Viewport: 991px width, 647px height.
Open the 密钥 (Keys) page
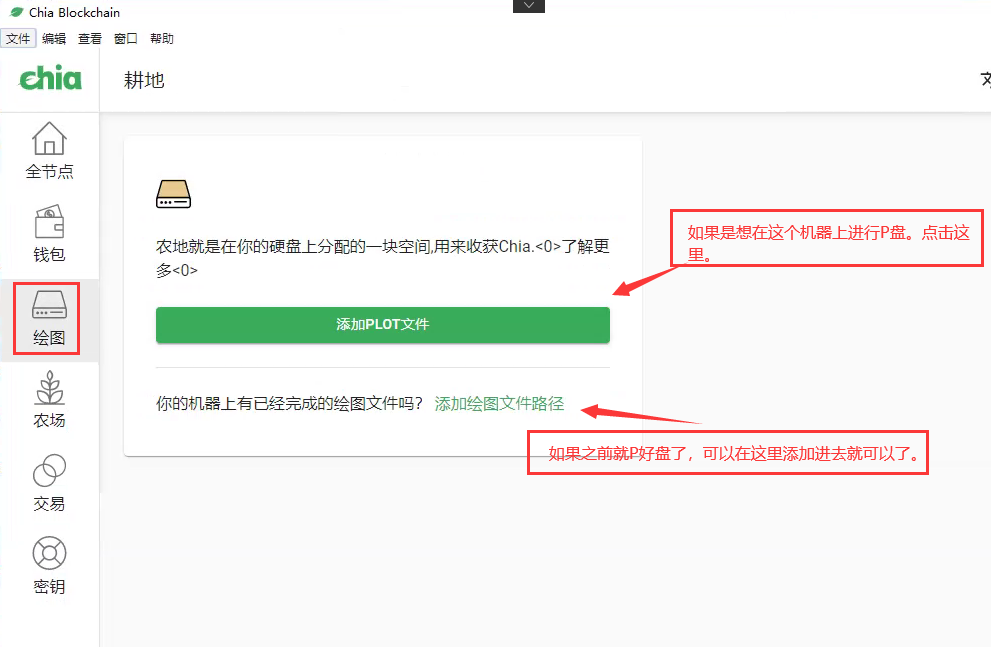point(48,566)
